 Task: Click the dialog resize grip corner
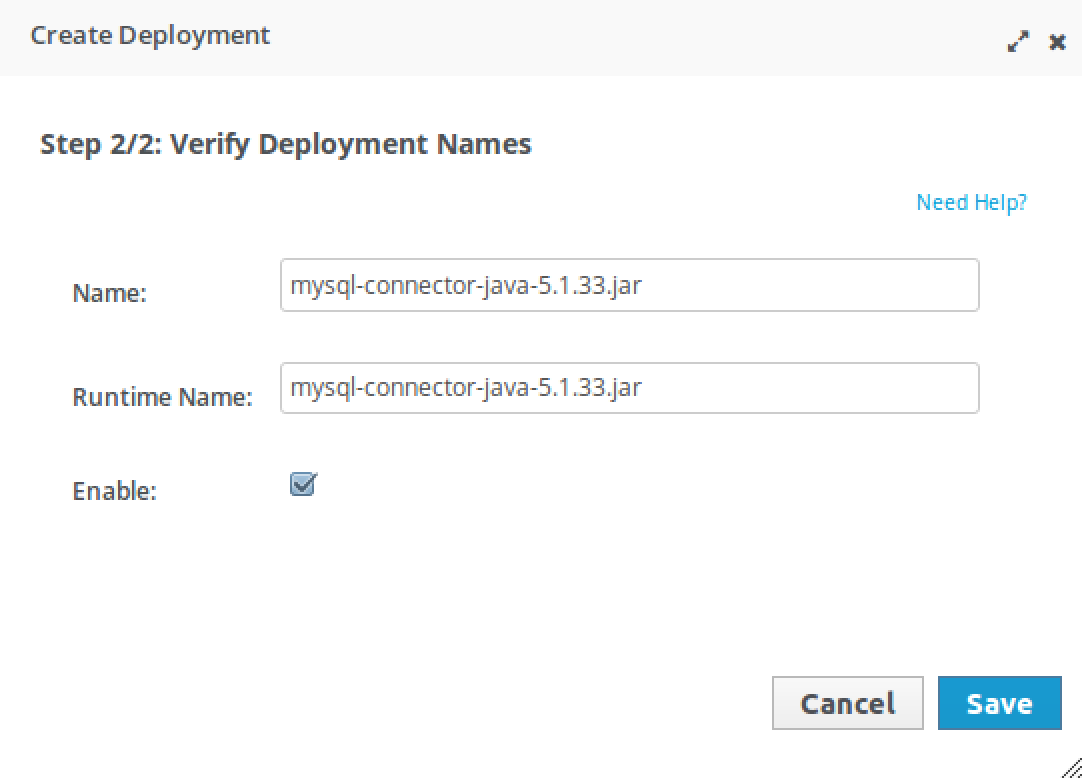coord(1072,768)
